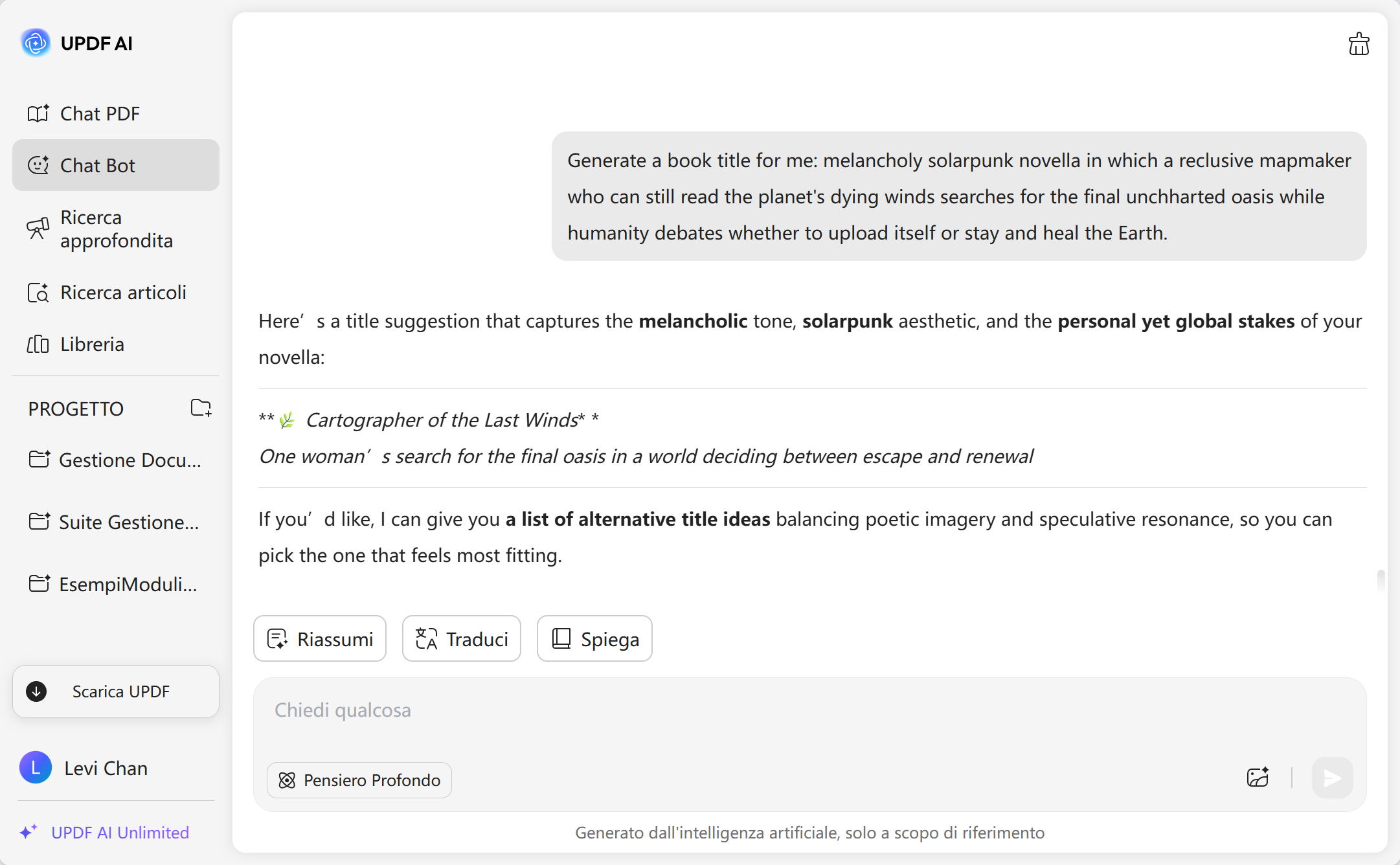Click the UPDF AI Unlimited sparkle icon

pyautogui.click(x=28, y=832)
